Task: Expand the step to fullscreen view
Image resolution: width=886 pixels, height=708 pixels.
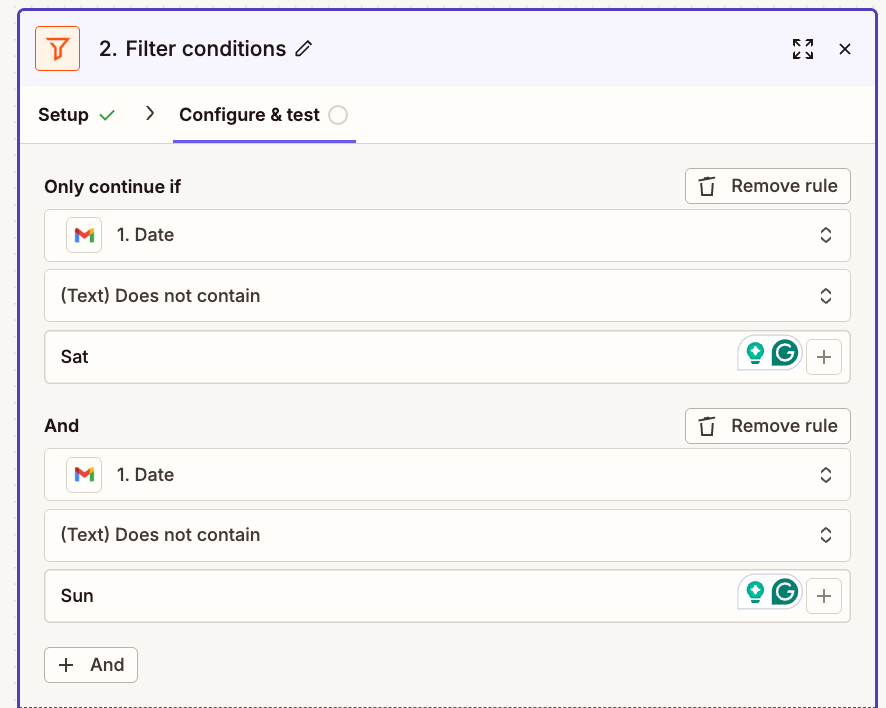Action: 803,48
